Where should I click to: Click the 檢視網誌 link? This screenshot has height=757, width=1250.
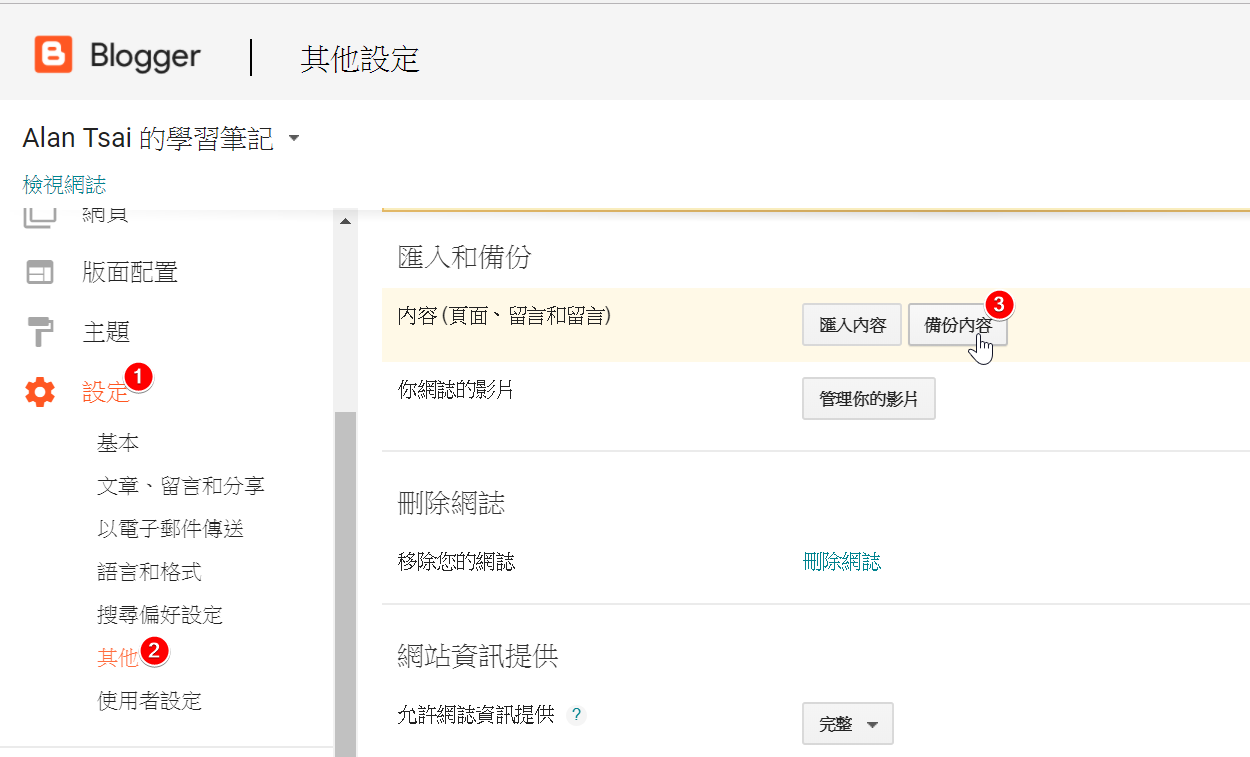64,185
